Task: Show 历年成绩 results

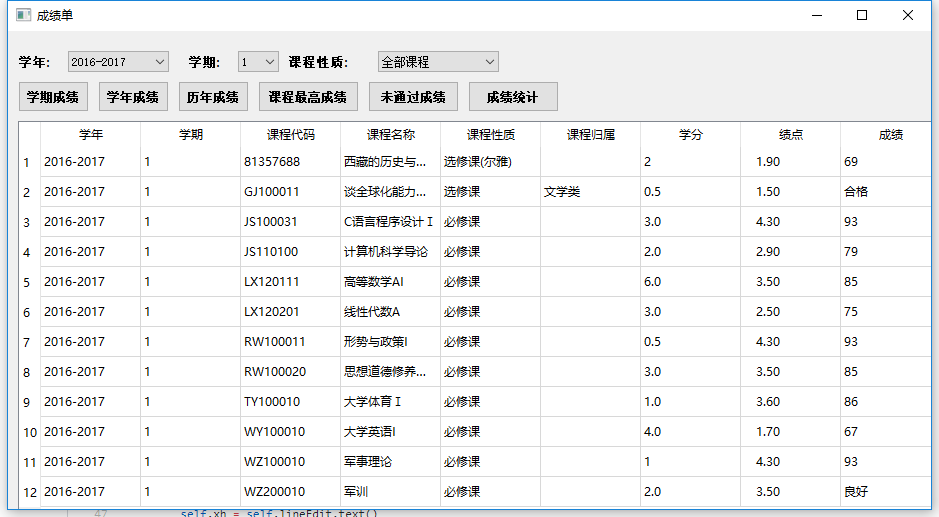Action: [213, 97]
